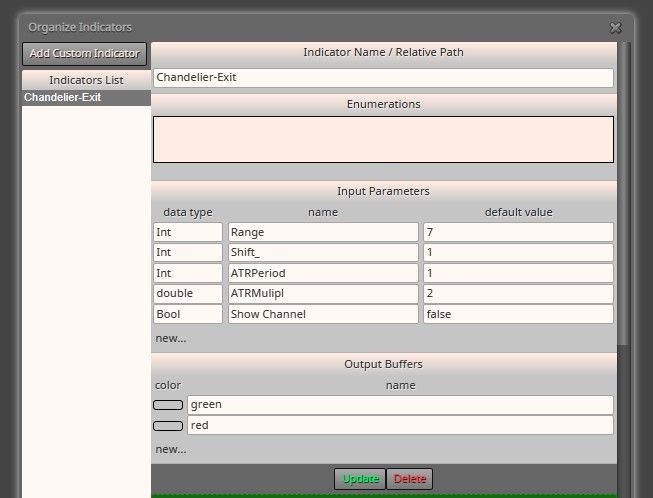Edit the green output buffer name
The width and height of the screenshot is (653, 498).
(400, 405)
